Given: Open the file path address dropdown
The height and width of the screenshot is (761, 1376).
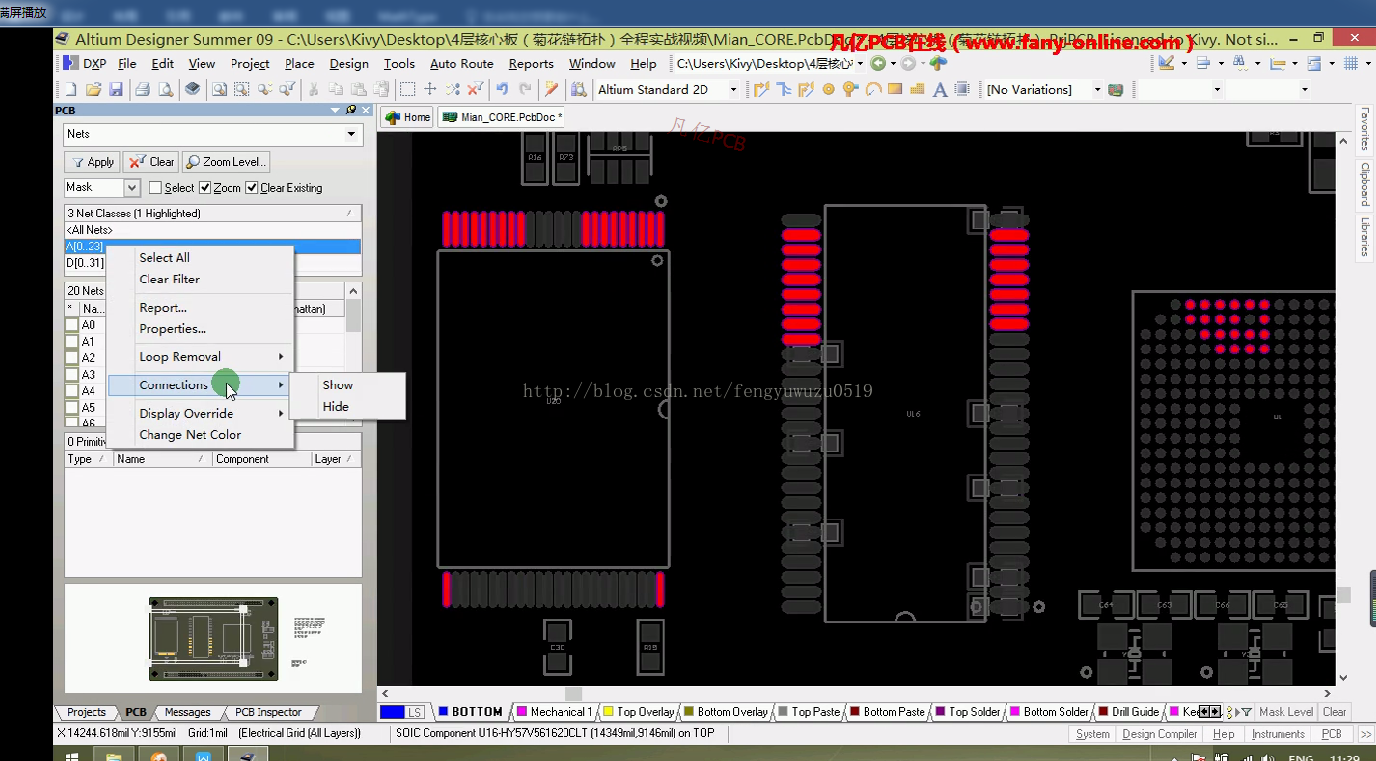Looking at the screenshot, I should pos(860,63).
